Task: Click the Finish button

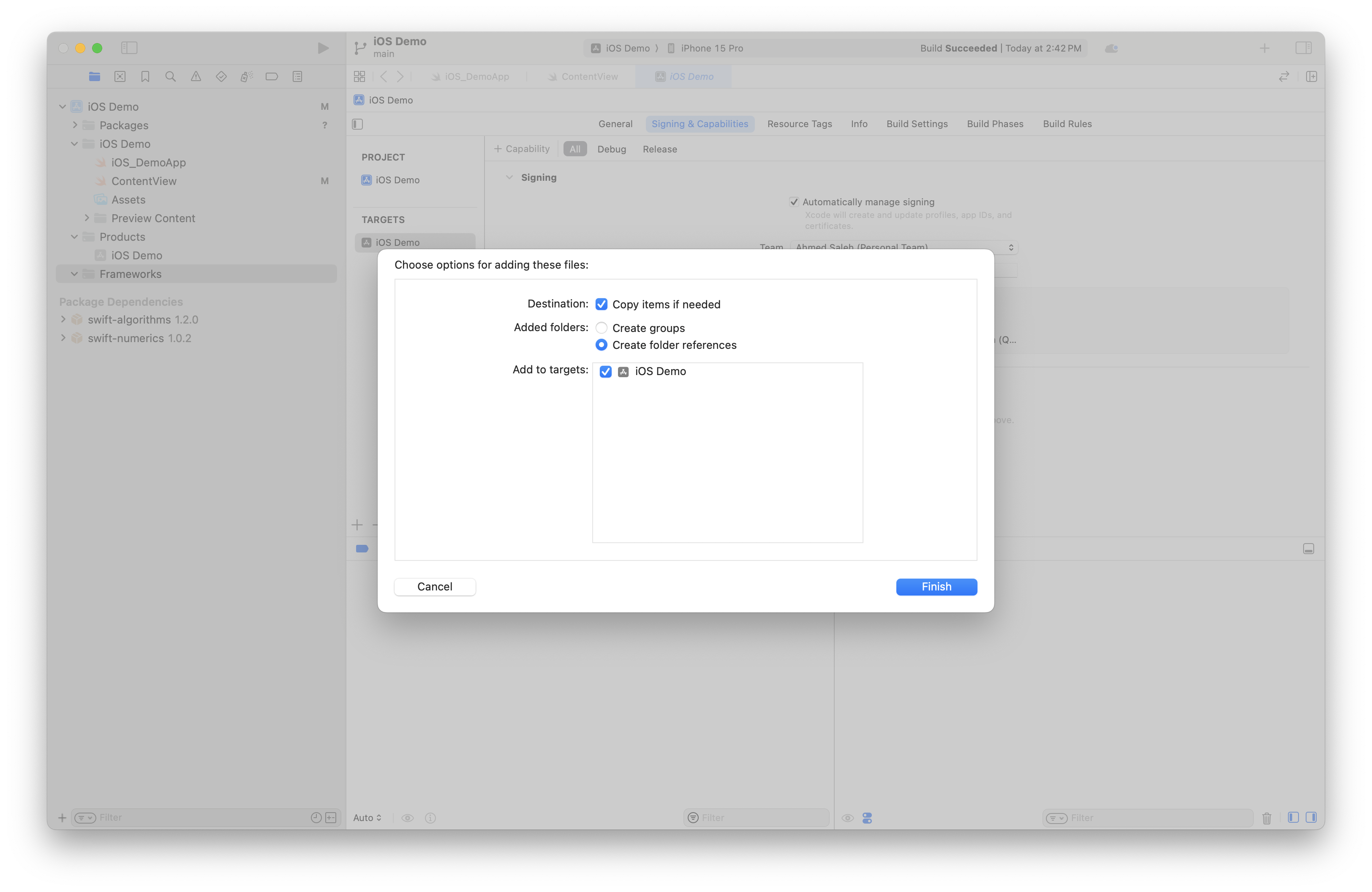Action: pos(936,587)
